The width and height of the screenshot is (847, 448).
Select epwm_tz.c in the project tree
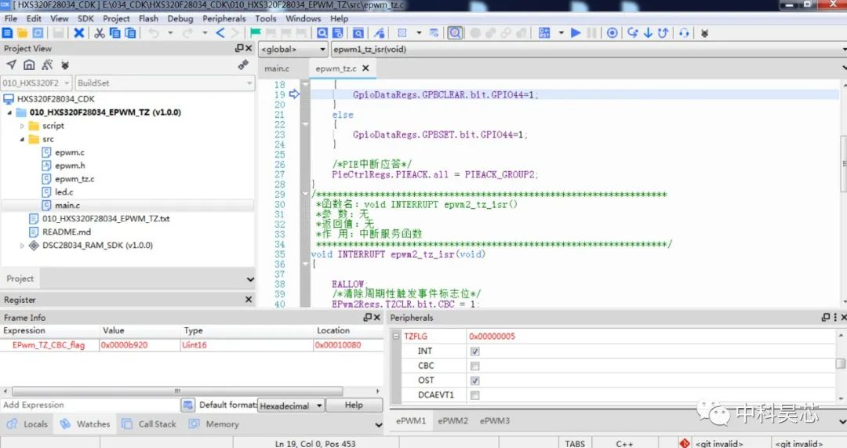point(75,179)
